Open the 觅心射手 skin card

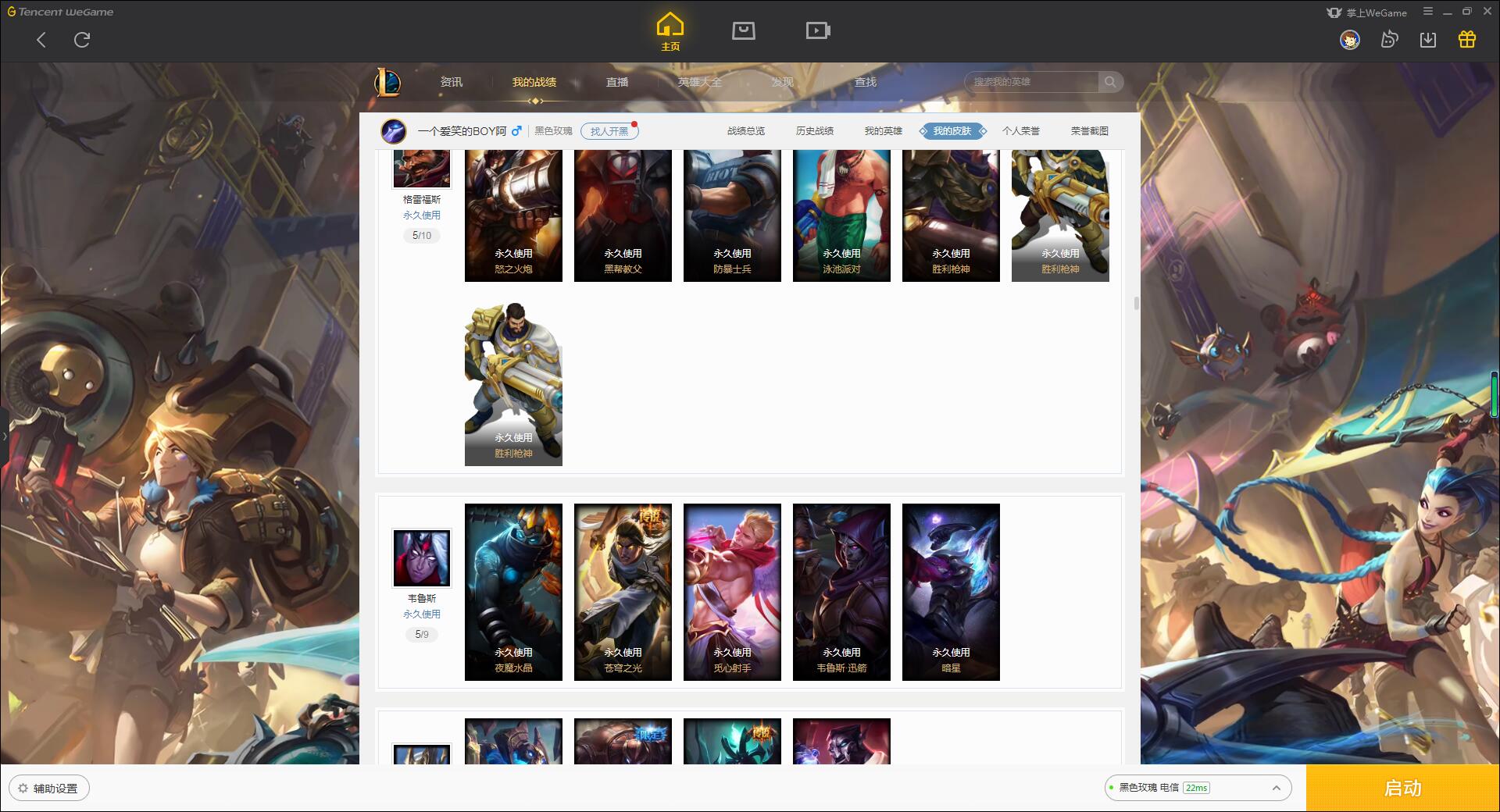(x=732, y=592)
